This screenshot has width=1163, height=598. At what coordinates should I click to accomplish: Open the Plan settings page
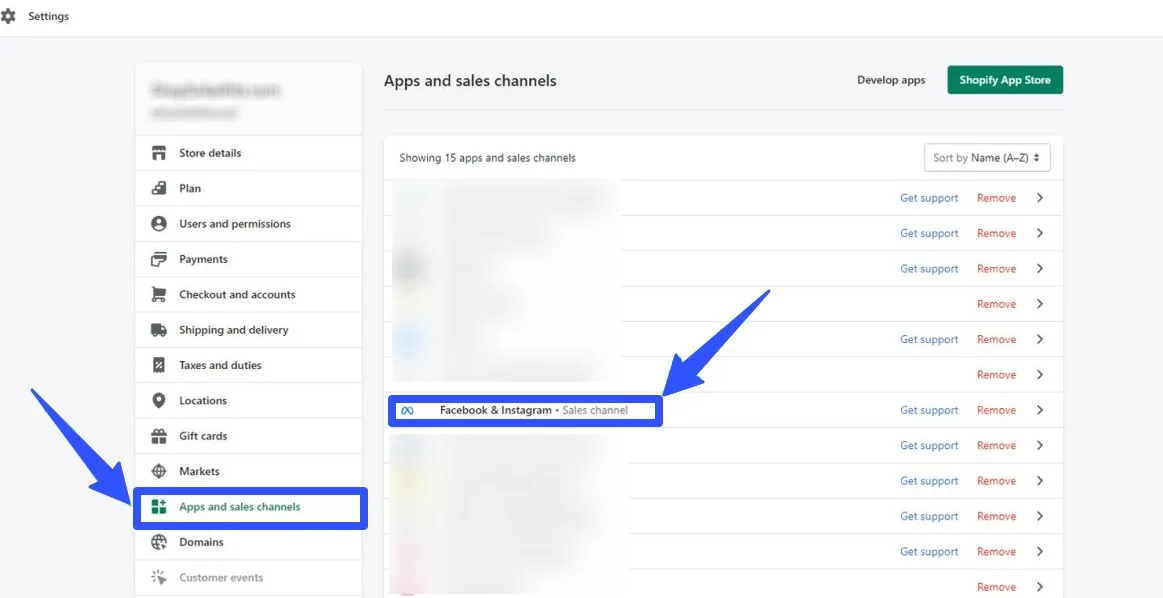coord(190,188)
